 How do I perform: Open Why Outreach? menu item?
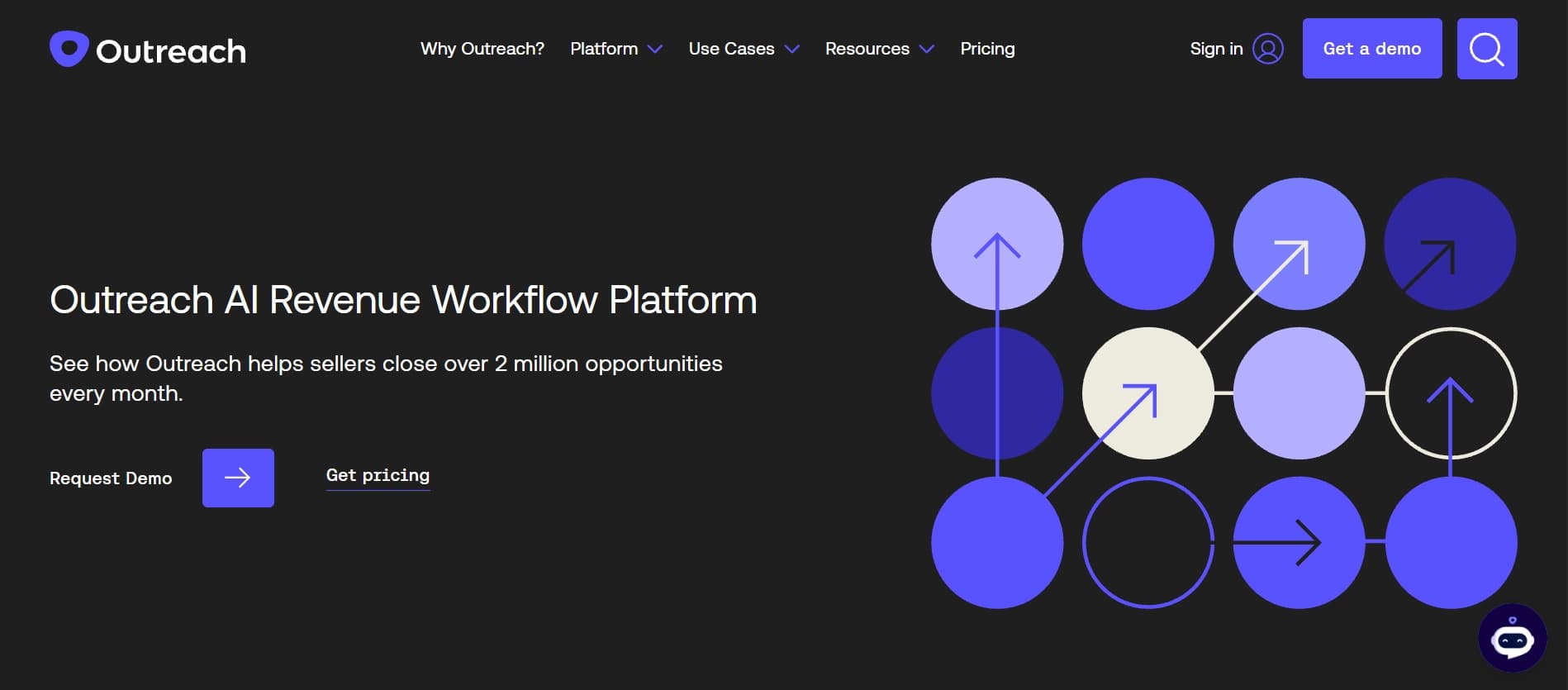[482, 49]
